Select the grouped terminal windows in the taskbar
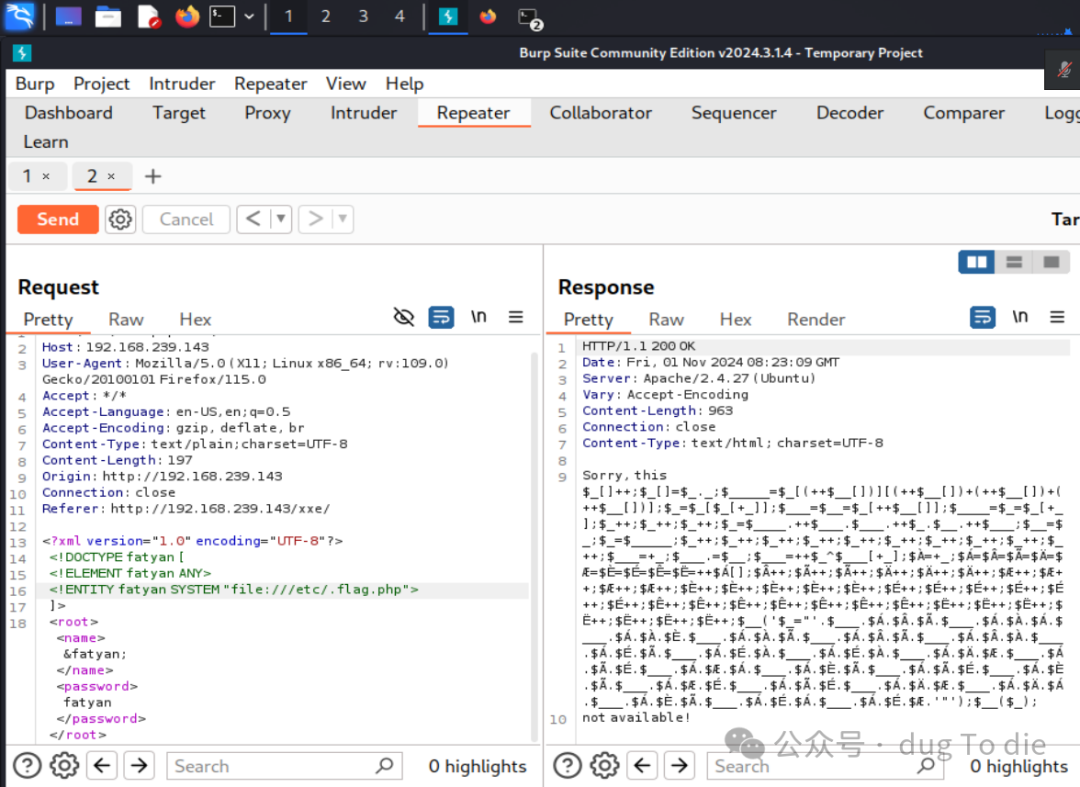1080x787 pixels. point(530,18)
